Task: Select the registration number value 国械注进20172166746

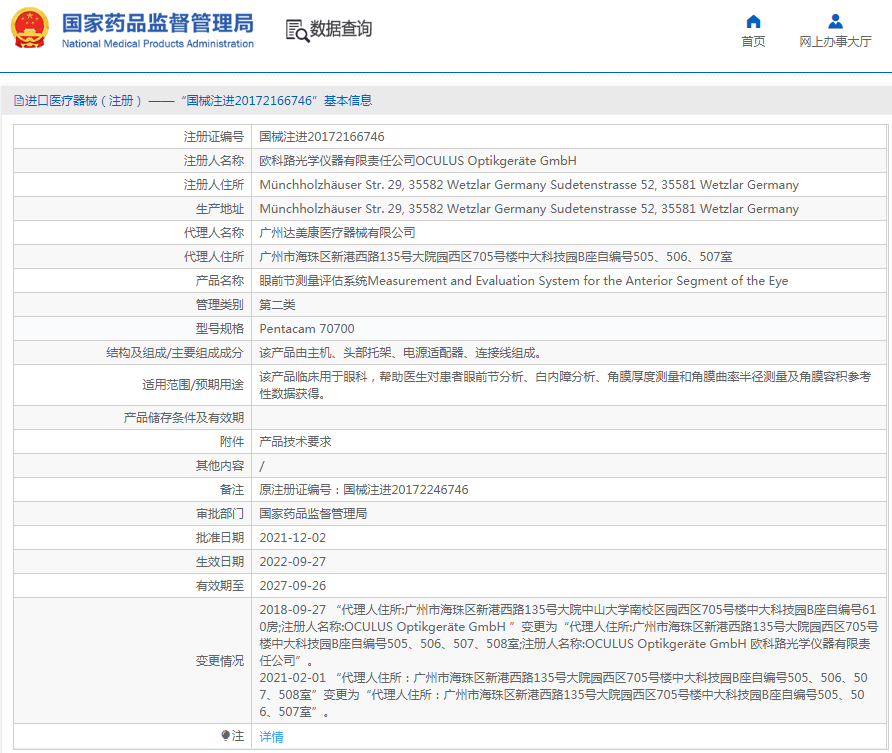Action: point(322,137)
